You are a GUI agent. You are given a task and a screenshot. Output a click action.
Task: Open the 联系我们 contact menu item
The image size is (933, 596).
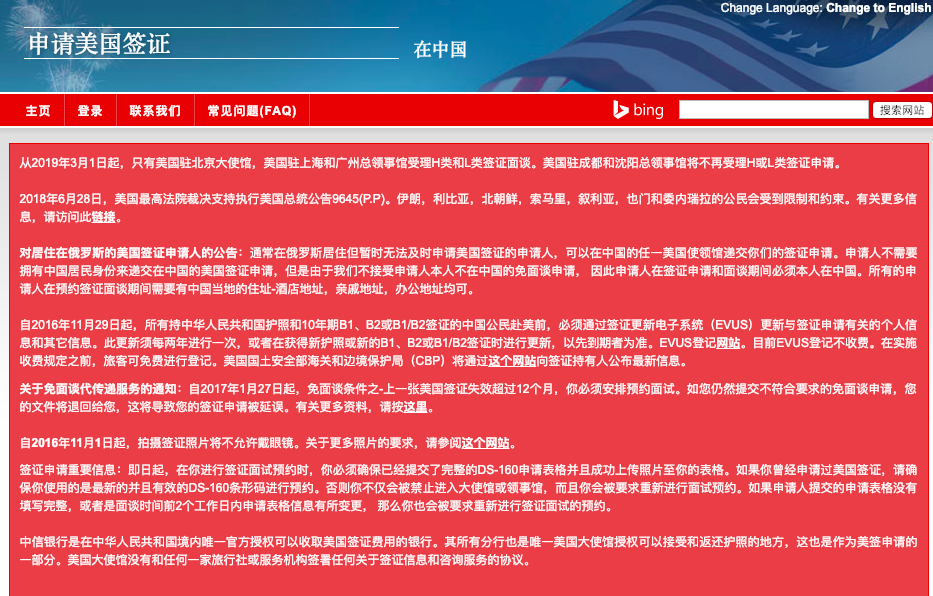[155, 111]
